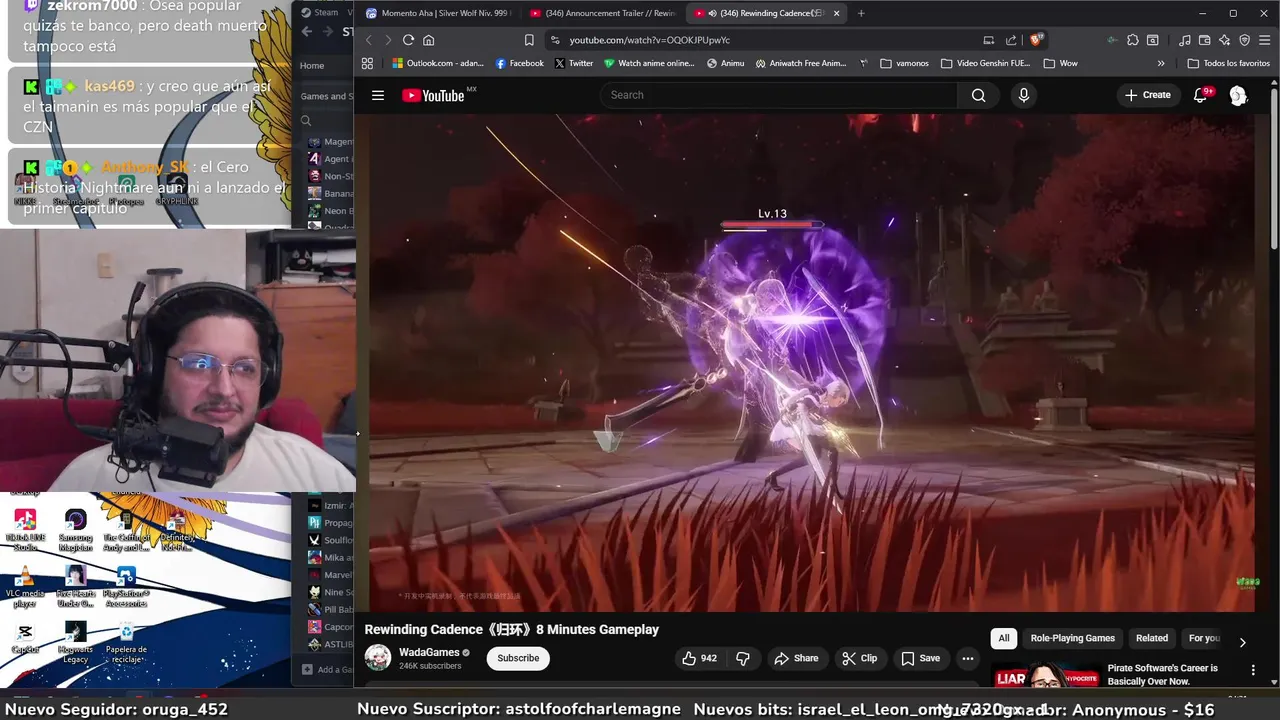Image resolution: width=1280 pixels, height=720 pixels.
Task: Click the share icon in the address bar
Action: [1011, 40]
